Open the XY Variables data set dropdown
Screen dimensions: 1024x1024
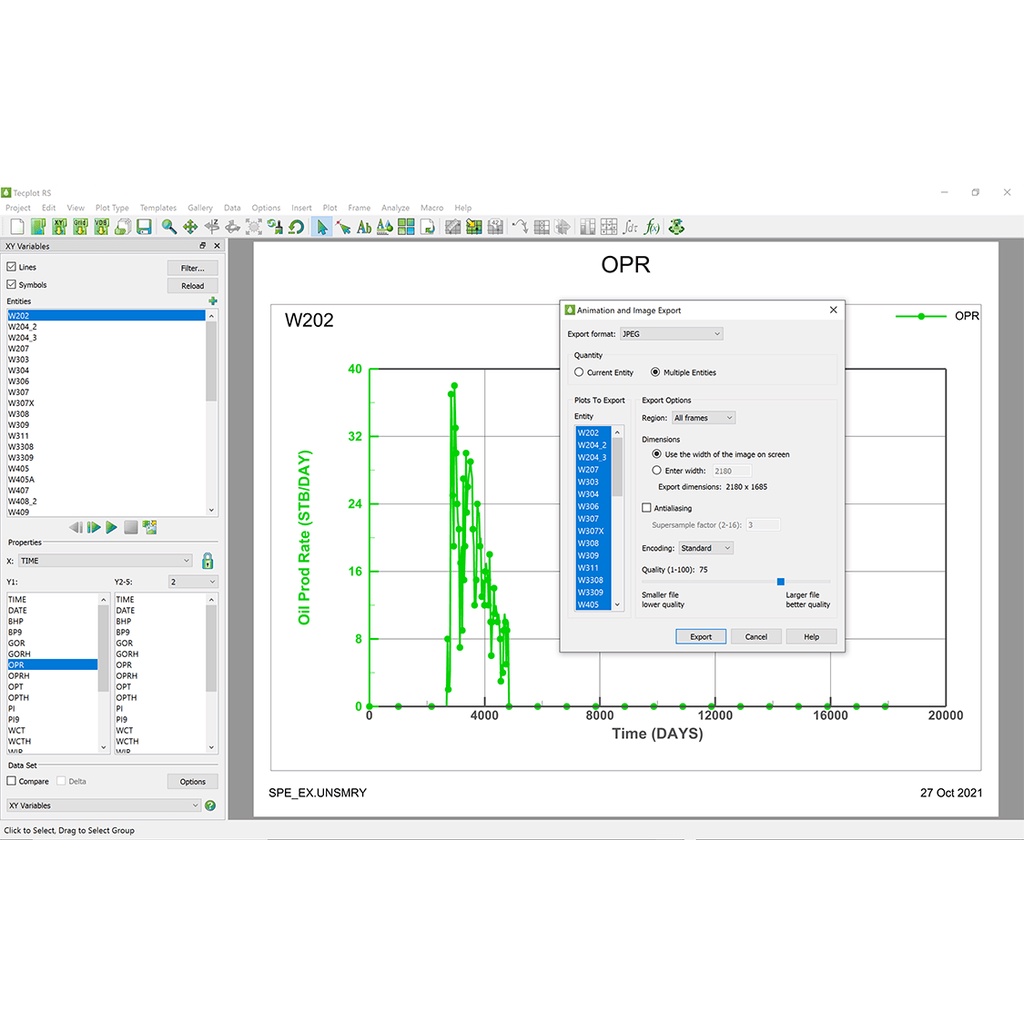[103, 805]
